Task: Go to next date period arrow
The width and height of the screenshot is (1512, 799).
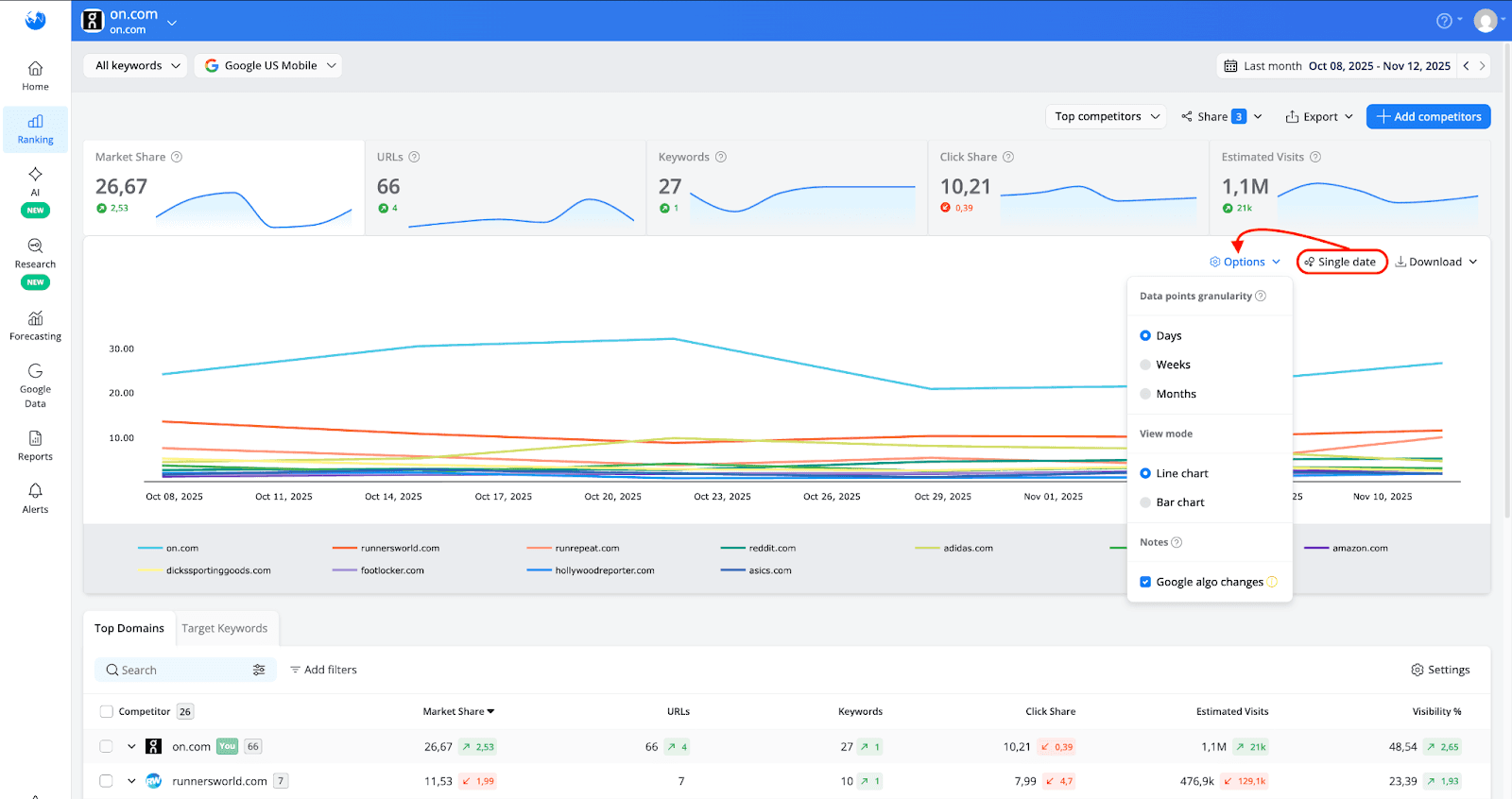Action: click(x=1482, y=66)
